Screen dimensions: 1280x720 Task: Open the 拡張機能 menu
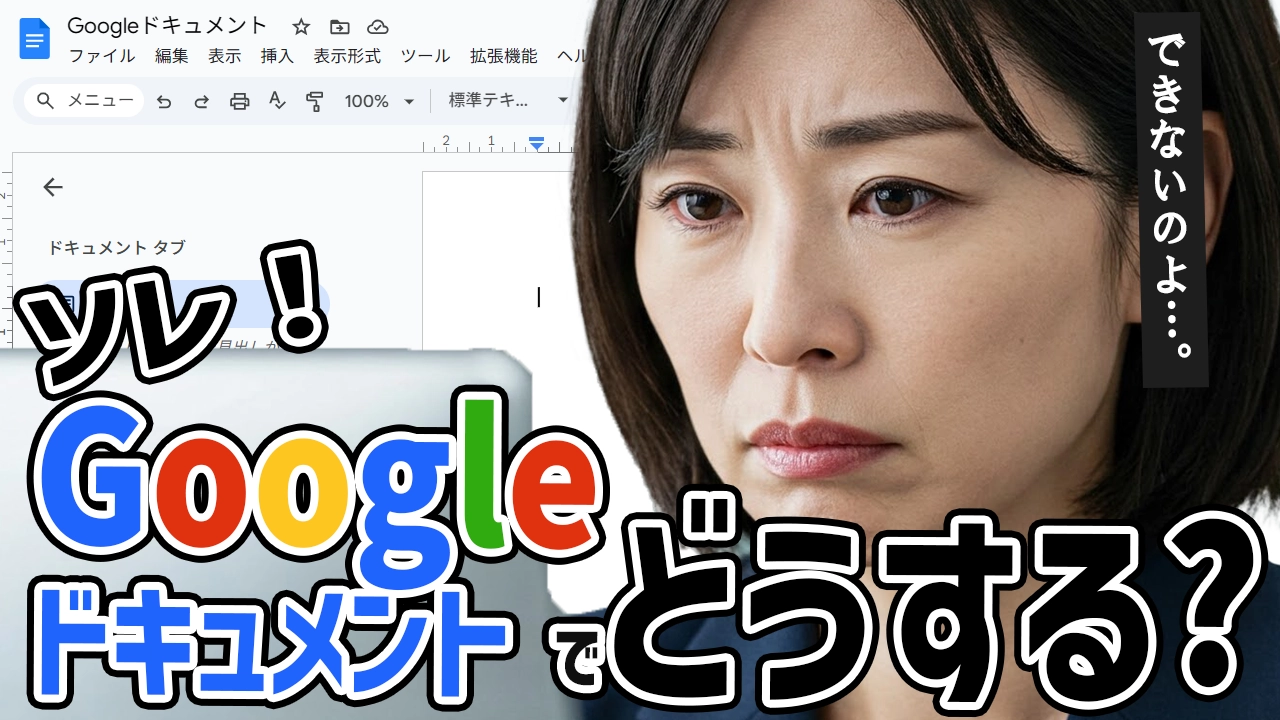point(503,56)
